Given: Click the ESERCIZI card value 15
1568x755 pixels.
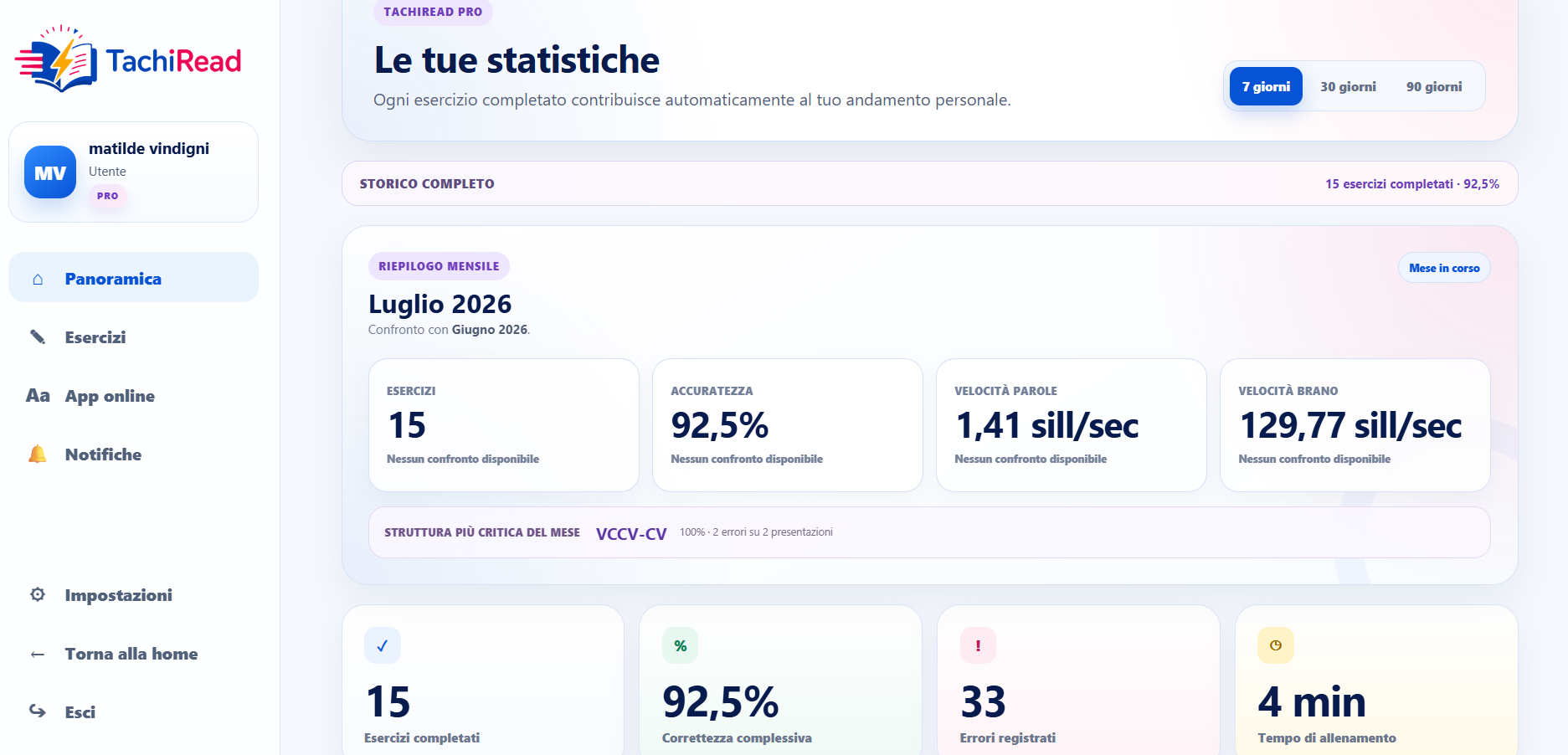Looking at the screenshot, I should click(x=407, y=425).
